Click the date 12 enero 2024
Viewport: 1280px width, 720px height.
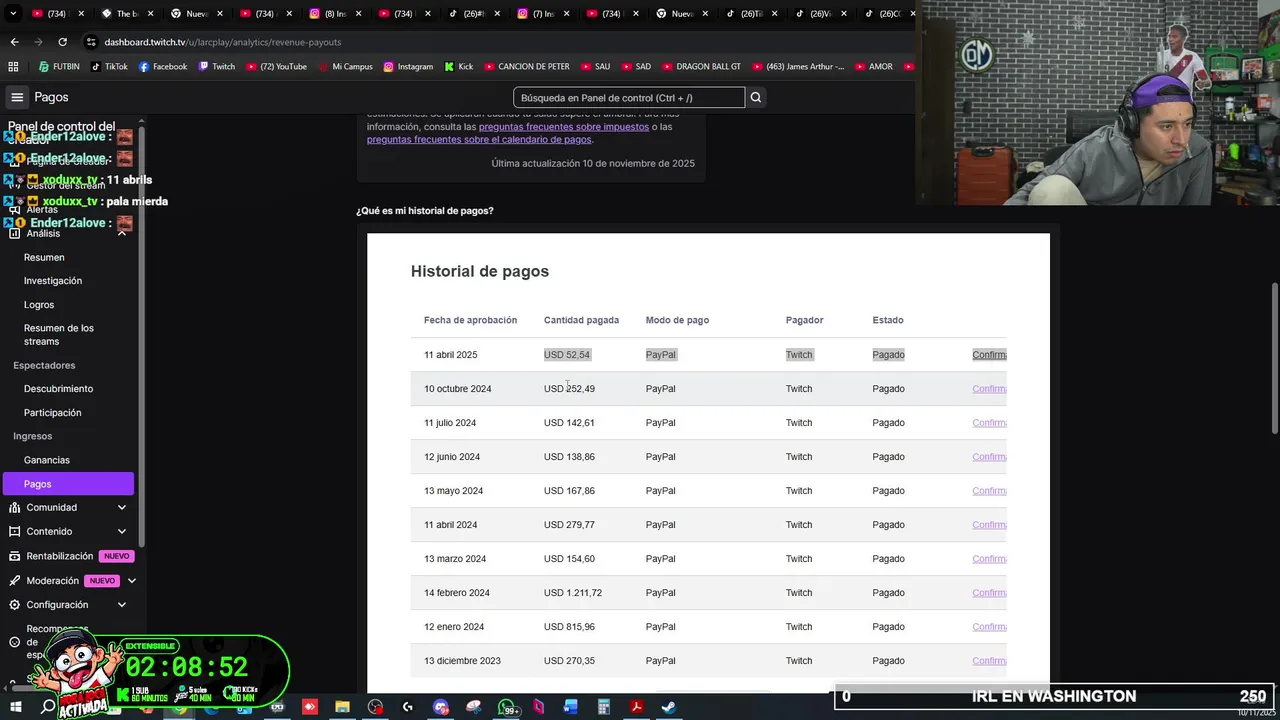454,627
